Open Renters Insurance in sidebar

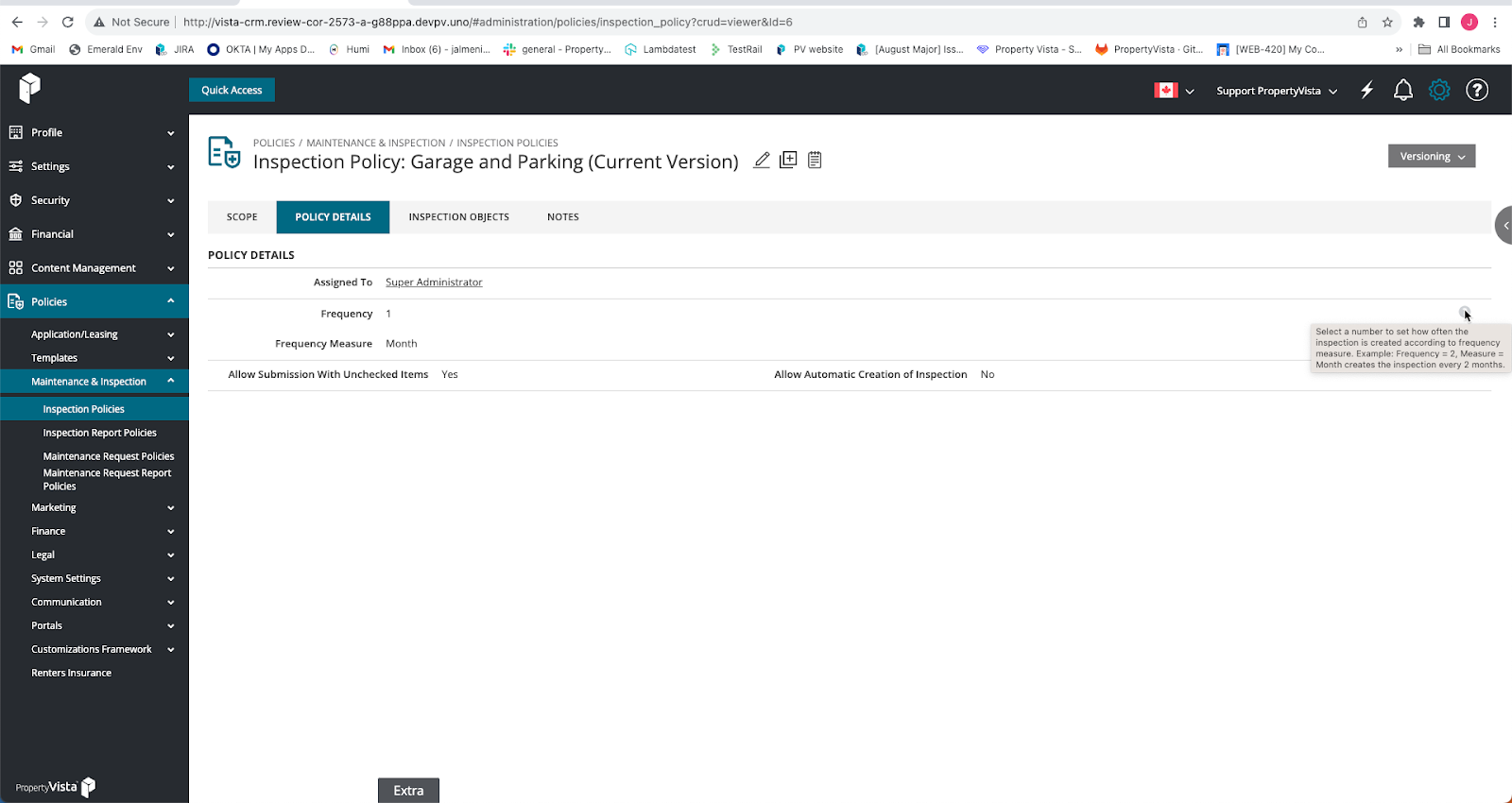[x=71, y=673]
